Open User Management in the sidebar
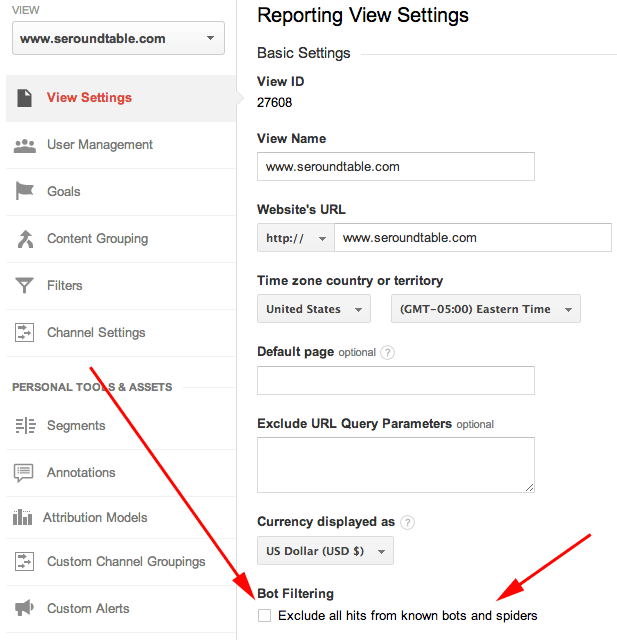 pyautogui.click(x=121, y=145)
